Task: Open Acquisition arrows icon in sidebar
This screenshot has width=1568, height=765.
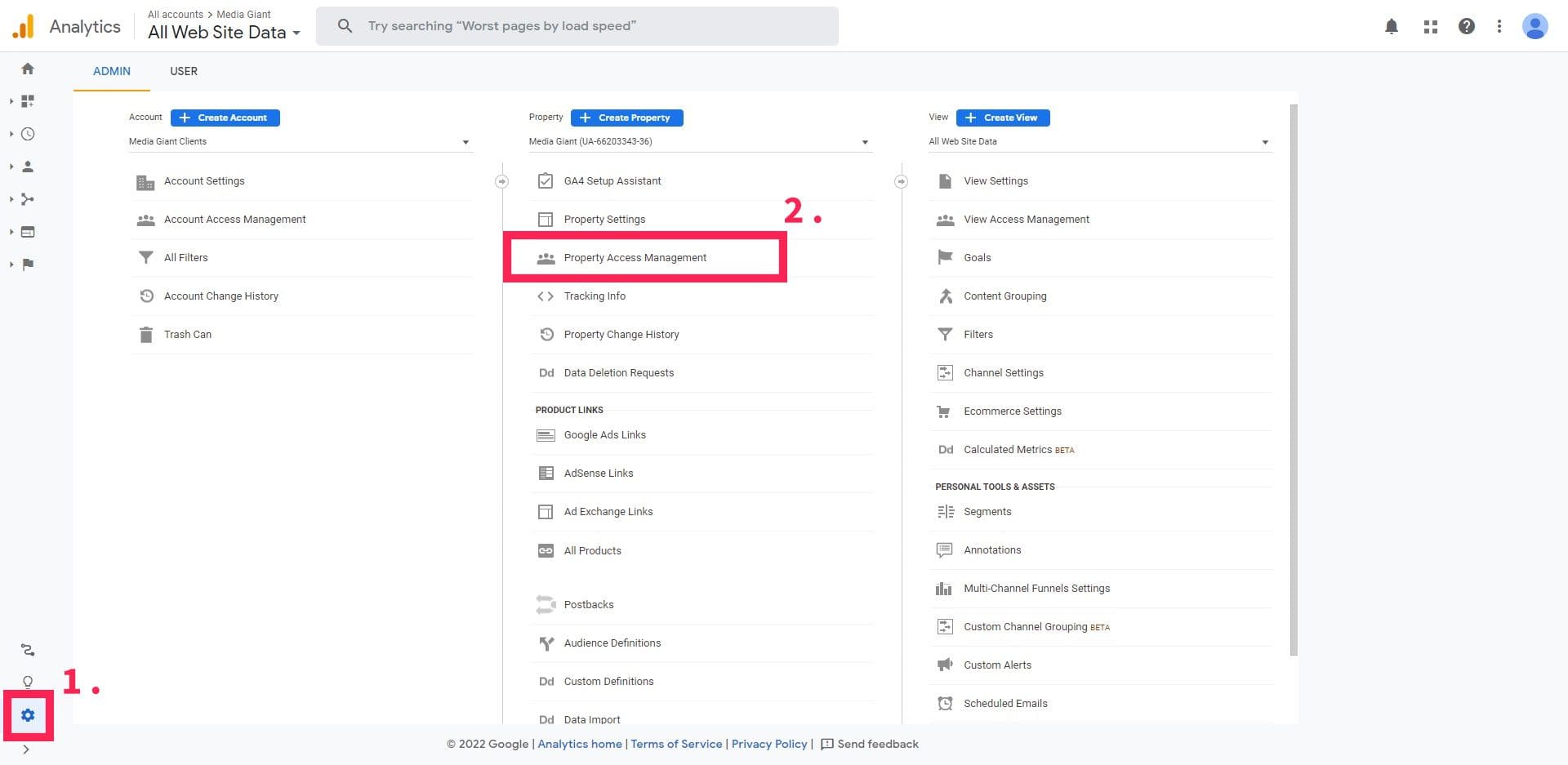Action: [28, 199]
